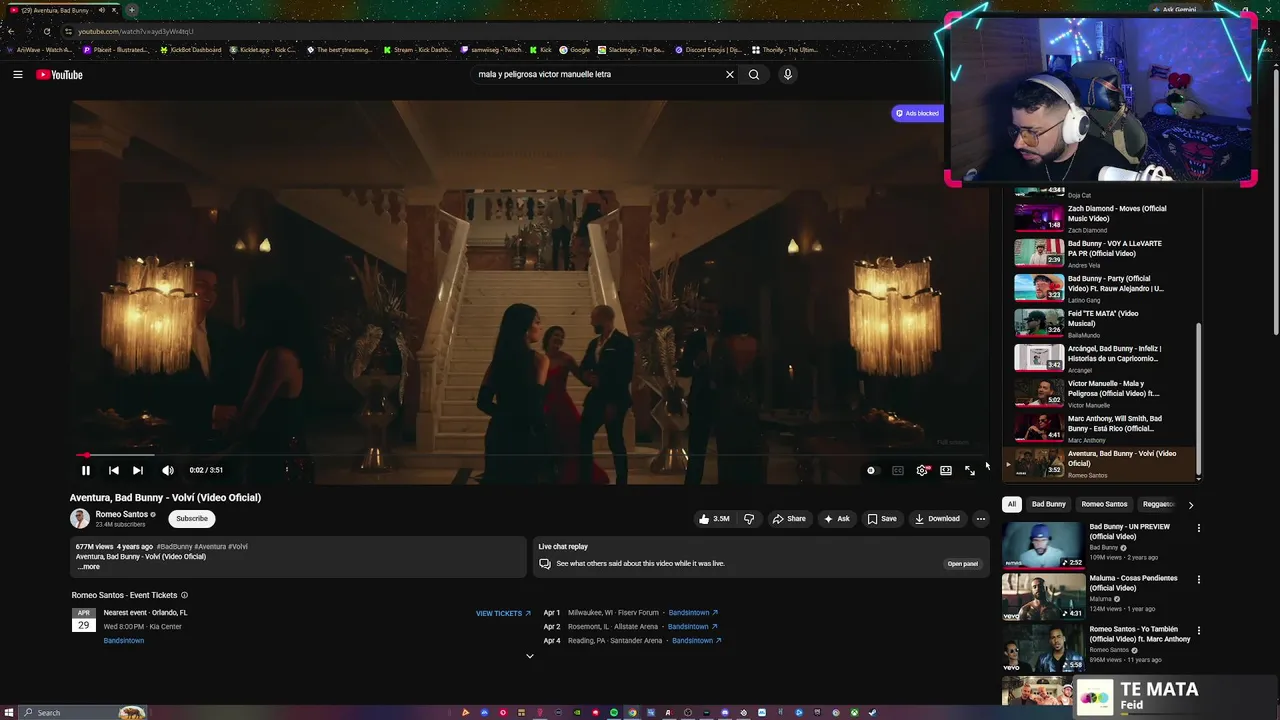Screen dimensions: 1280x720
Task: Click the browser reload button
Action: pyautogui.click(x=46, y=31)
